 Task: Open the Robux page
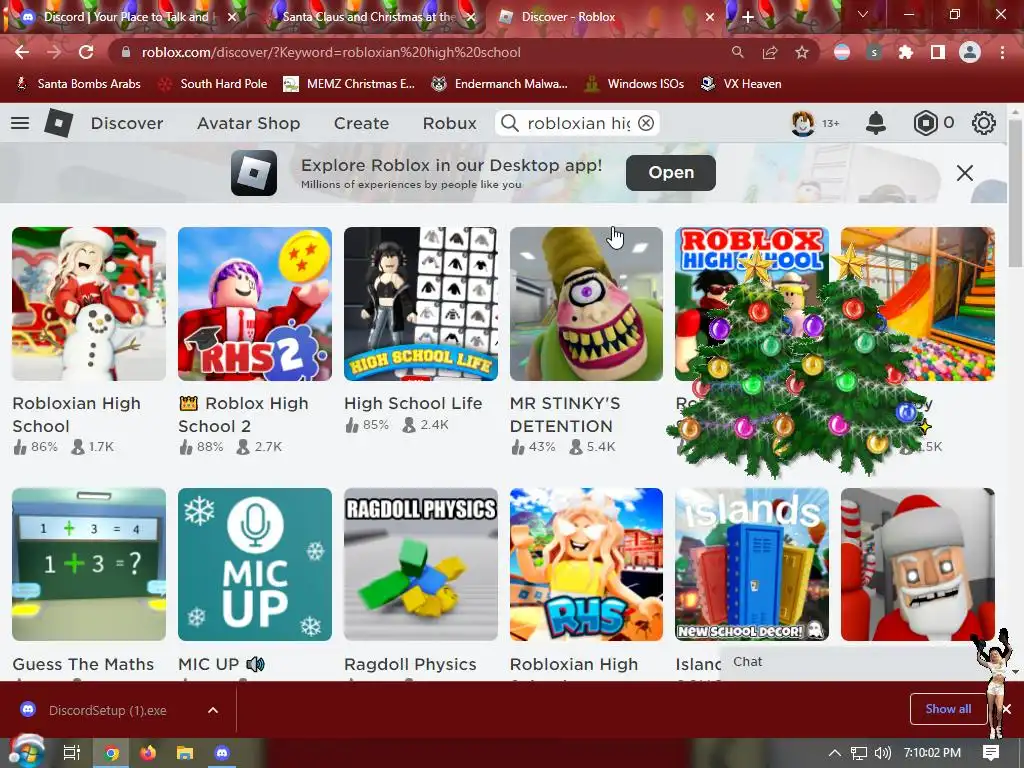point(449,123)
